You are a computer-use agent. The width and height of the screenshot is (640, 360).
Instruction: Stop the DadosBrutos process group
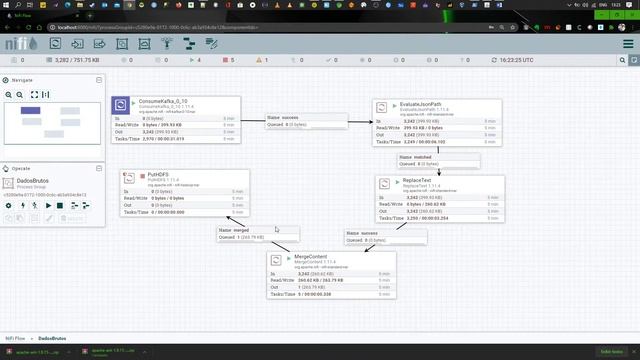(60, 206)
